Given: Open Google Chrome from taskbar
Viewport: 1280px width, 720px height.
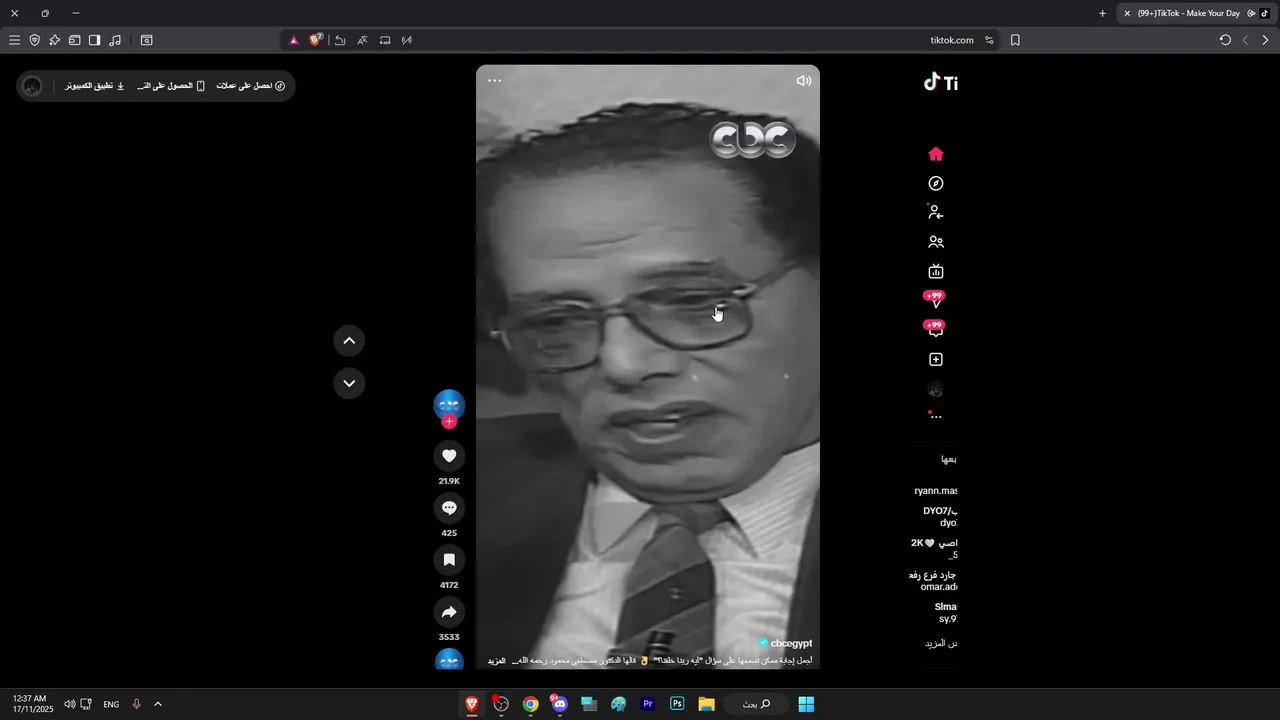Looking at the screenshot, I should point(530,704).
